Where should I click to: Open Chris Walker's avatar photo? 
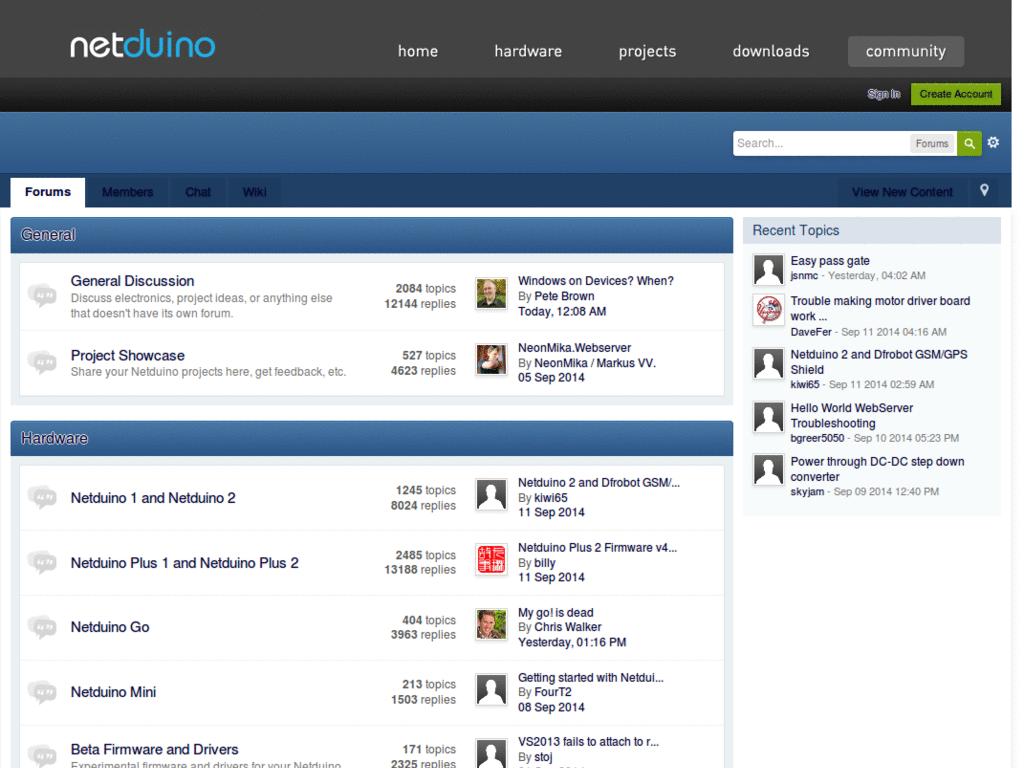point(491,624)
